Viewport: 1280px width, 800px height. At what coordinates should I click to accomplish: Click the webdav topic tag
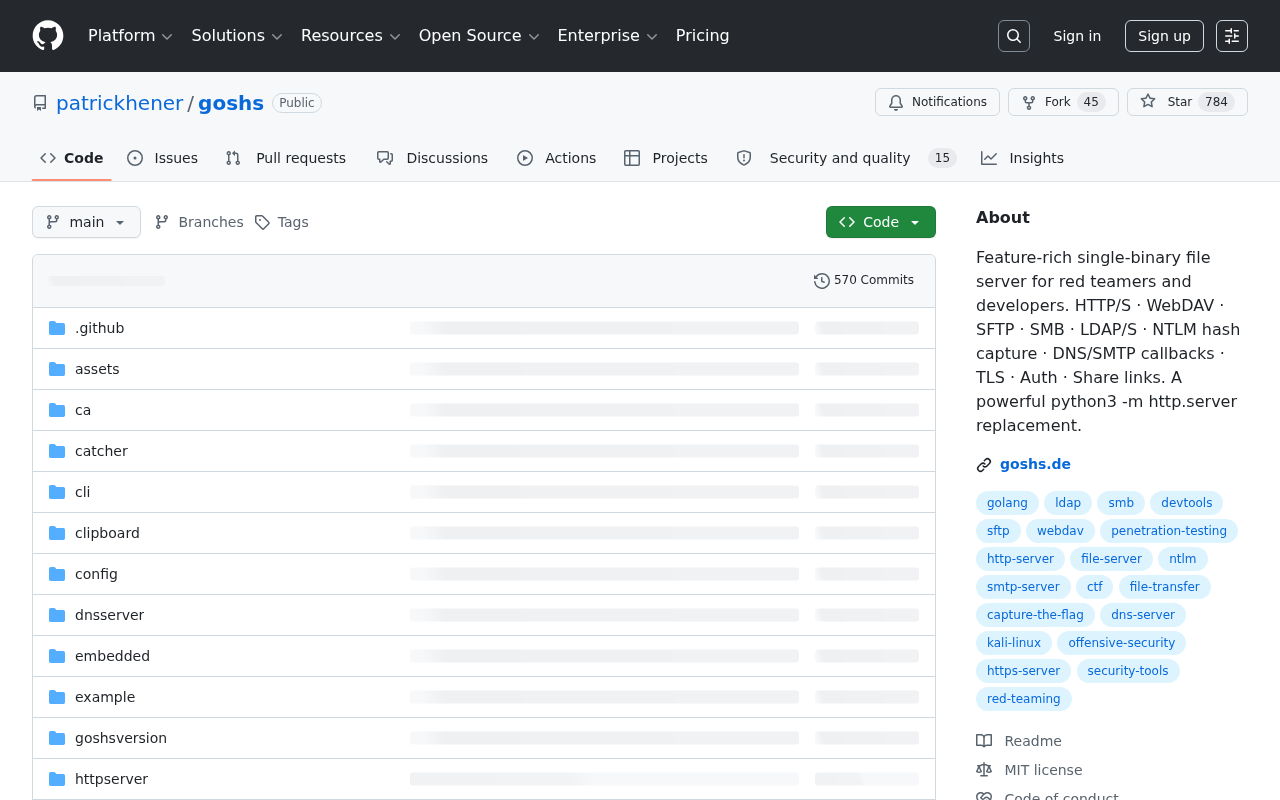click(1060, 531)
